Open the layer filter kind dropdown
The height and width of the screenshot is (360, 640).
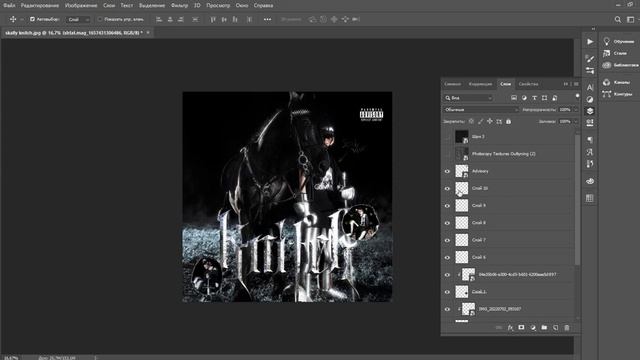pos(469,98)
